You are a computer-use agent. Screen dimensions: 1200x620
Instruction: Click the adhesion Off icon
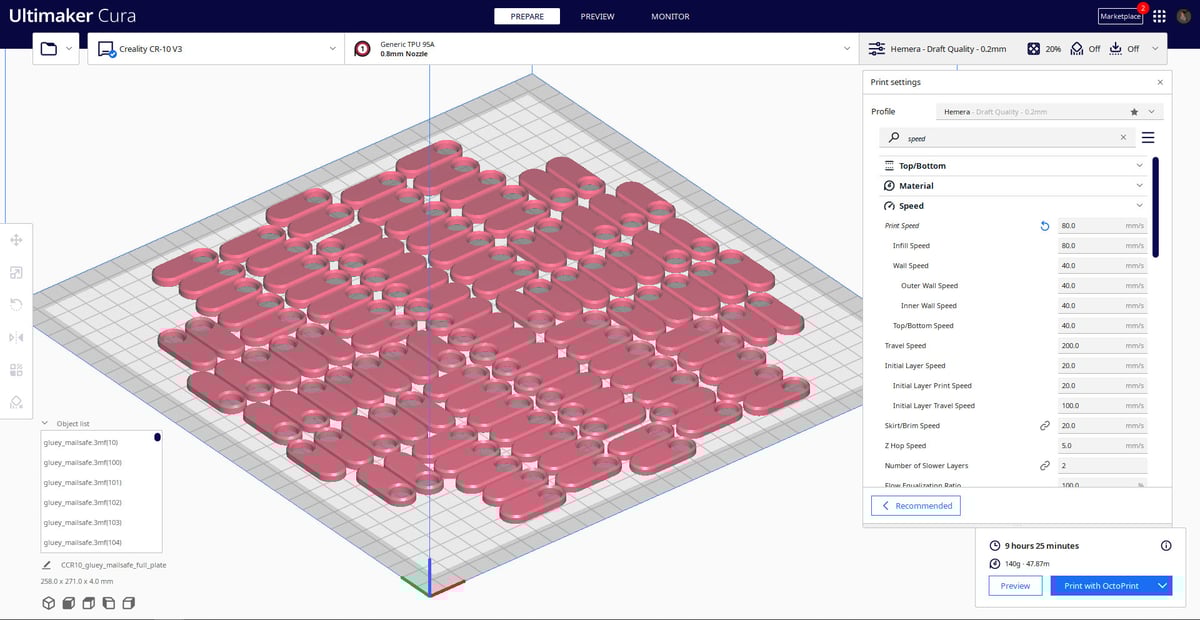point(1117,48)
